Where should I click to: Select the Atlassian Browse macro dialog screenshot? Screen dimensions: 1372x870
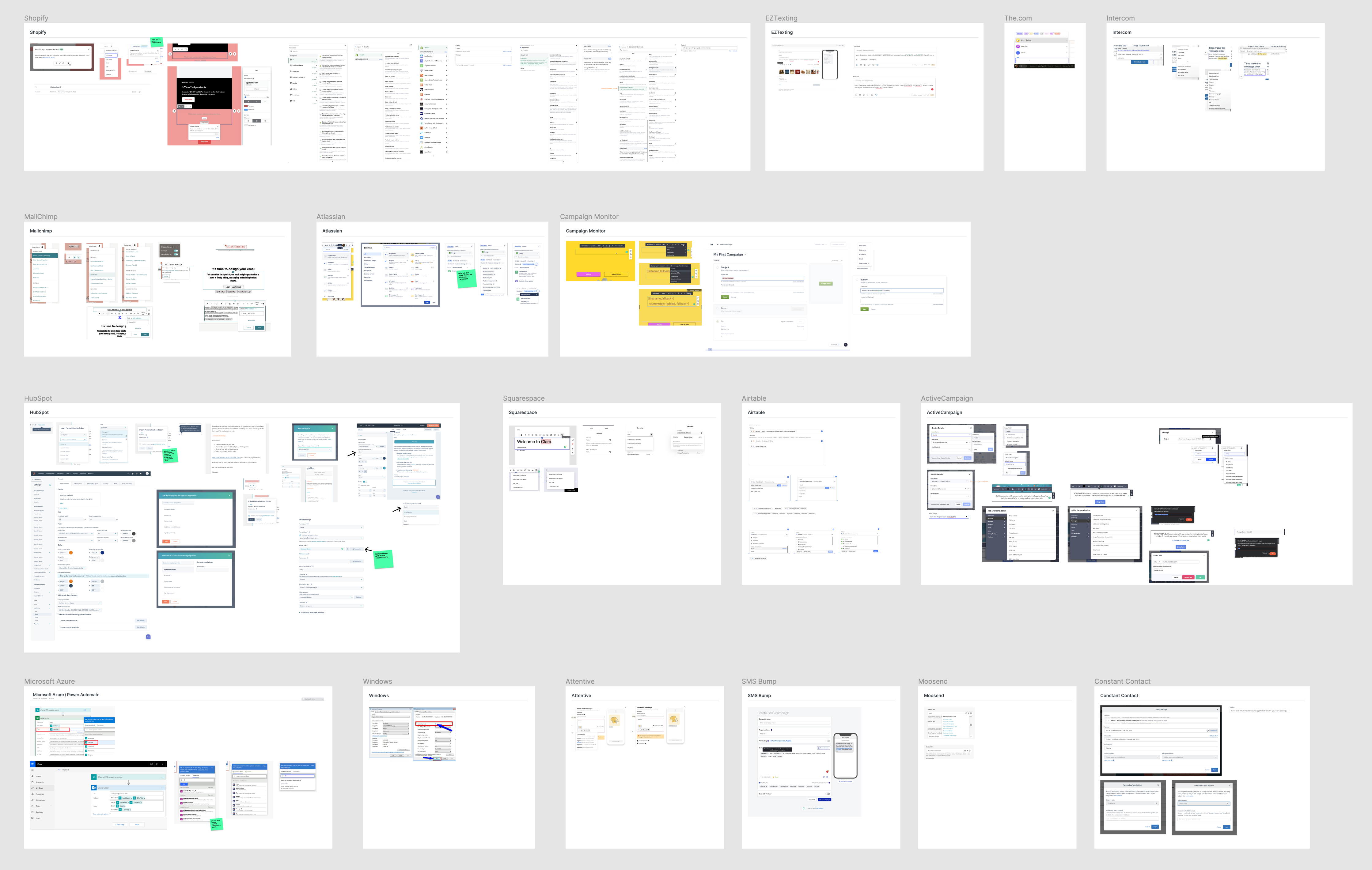(x=400, y=274)
